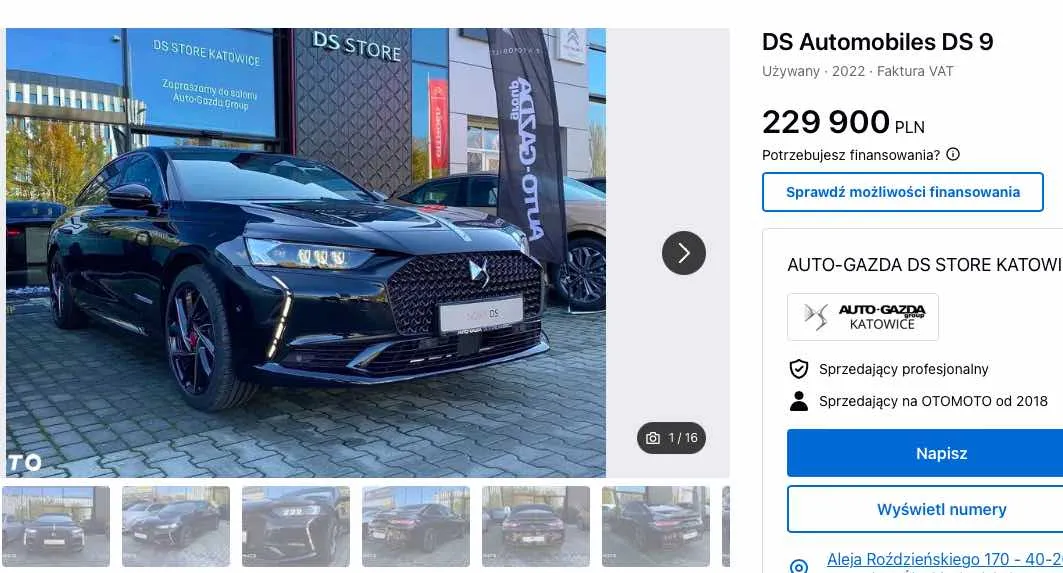Click AUTO-GAZDA DS STORE seller name
Screen dimensions: 1063x573
point(925,264)
